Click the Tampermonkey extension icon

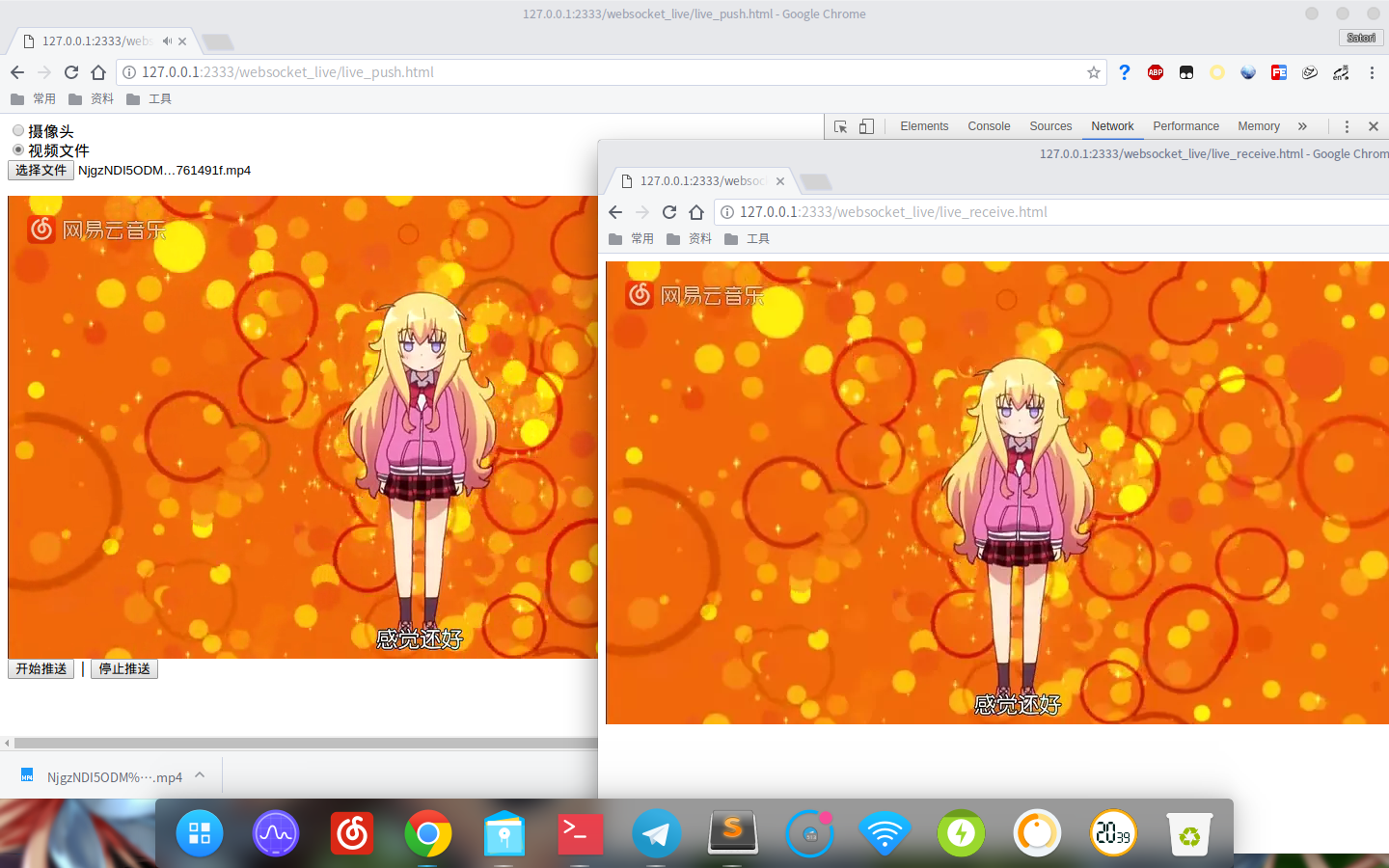[x=1186, y=72]
